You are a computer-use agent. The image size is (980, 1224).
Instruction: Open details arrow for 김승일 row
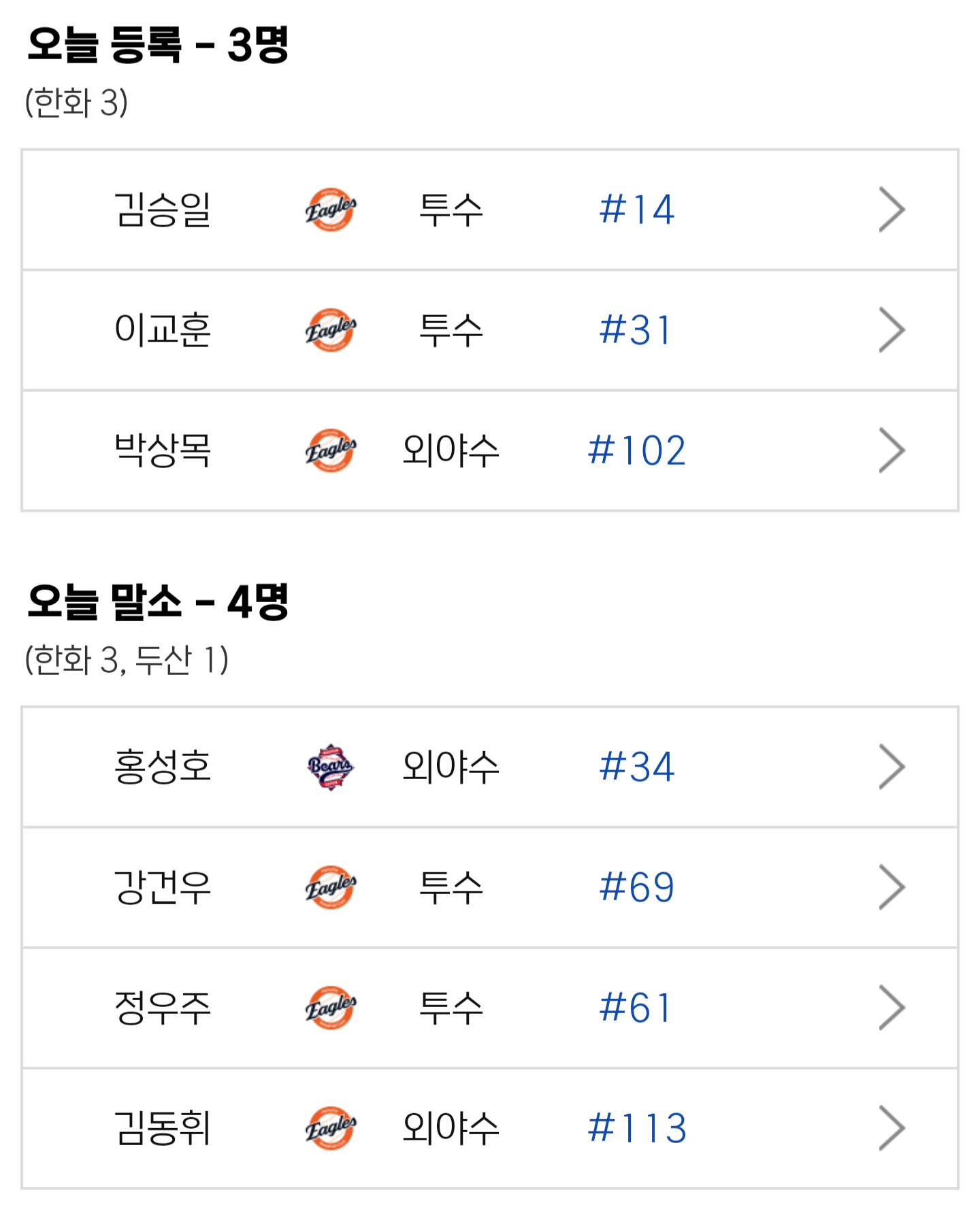pos(892,210)
